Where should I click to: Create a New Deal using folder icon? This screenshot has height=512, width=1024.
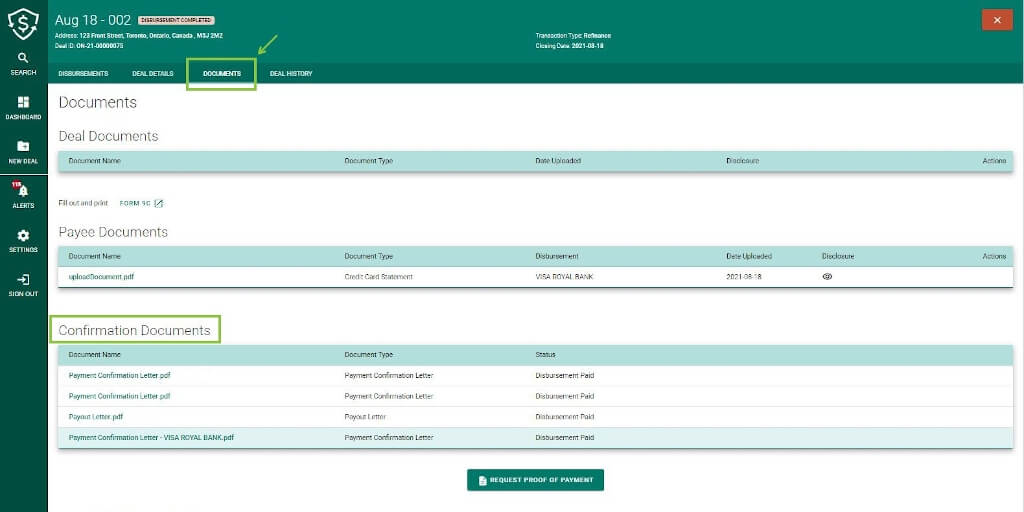point(23,146)
